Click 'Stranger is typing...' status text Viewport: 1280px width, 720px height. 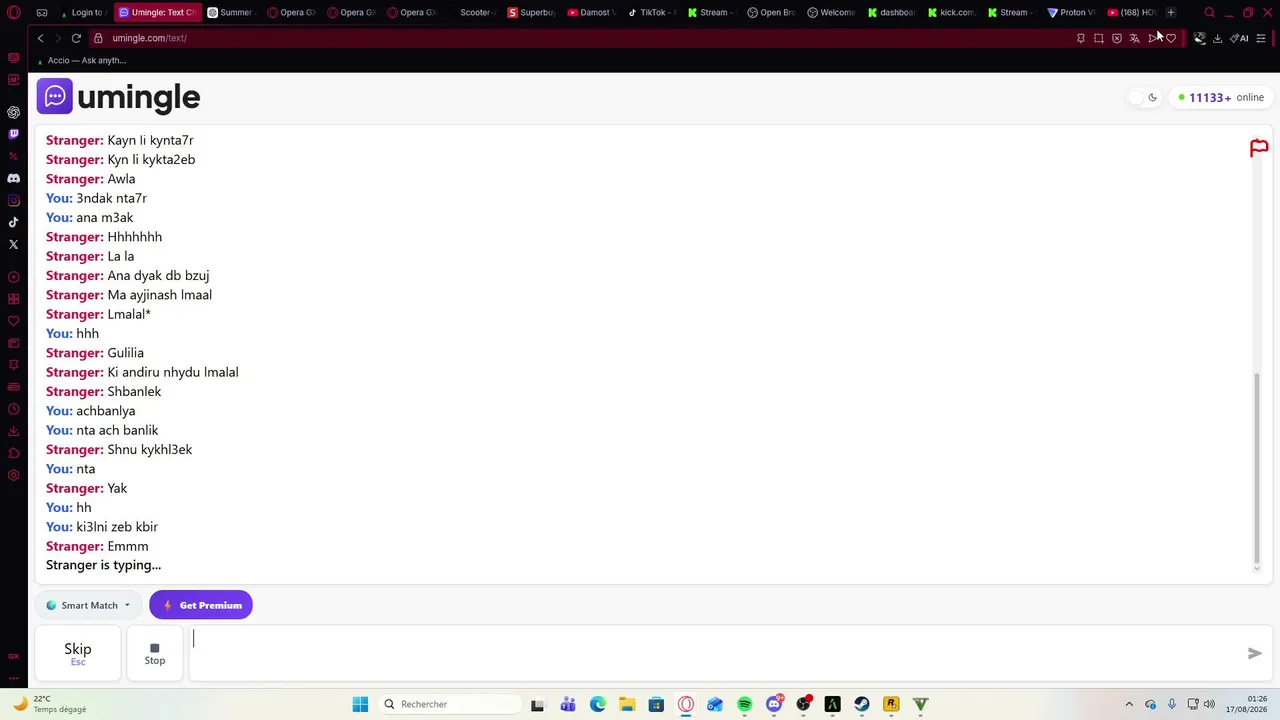(103, 565)
